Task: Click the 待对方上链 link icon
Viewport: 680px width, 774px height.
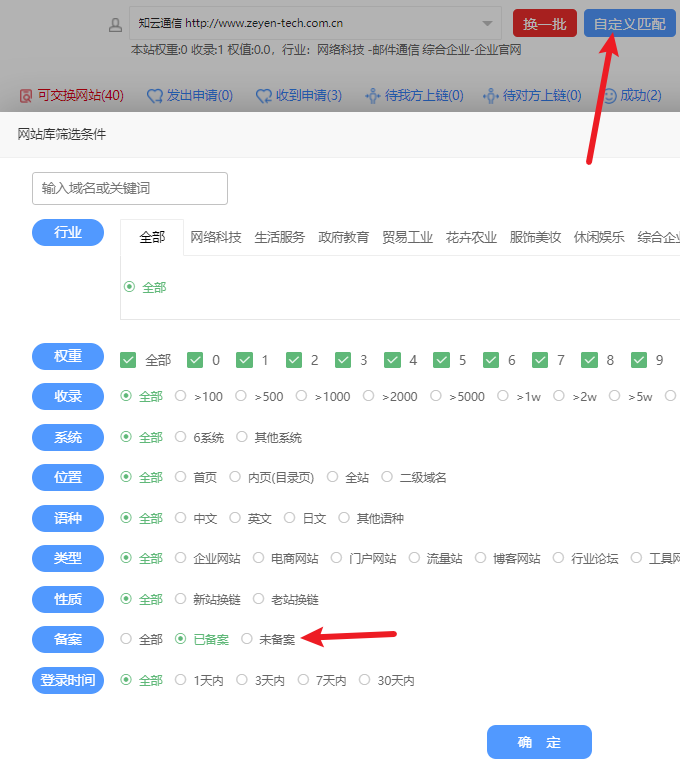Action: click(491, 96)
